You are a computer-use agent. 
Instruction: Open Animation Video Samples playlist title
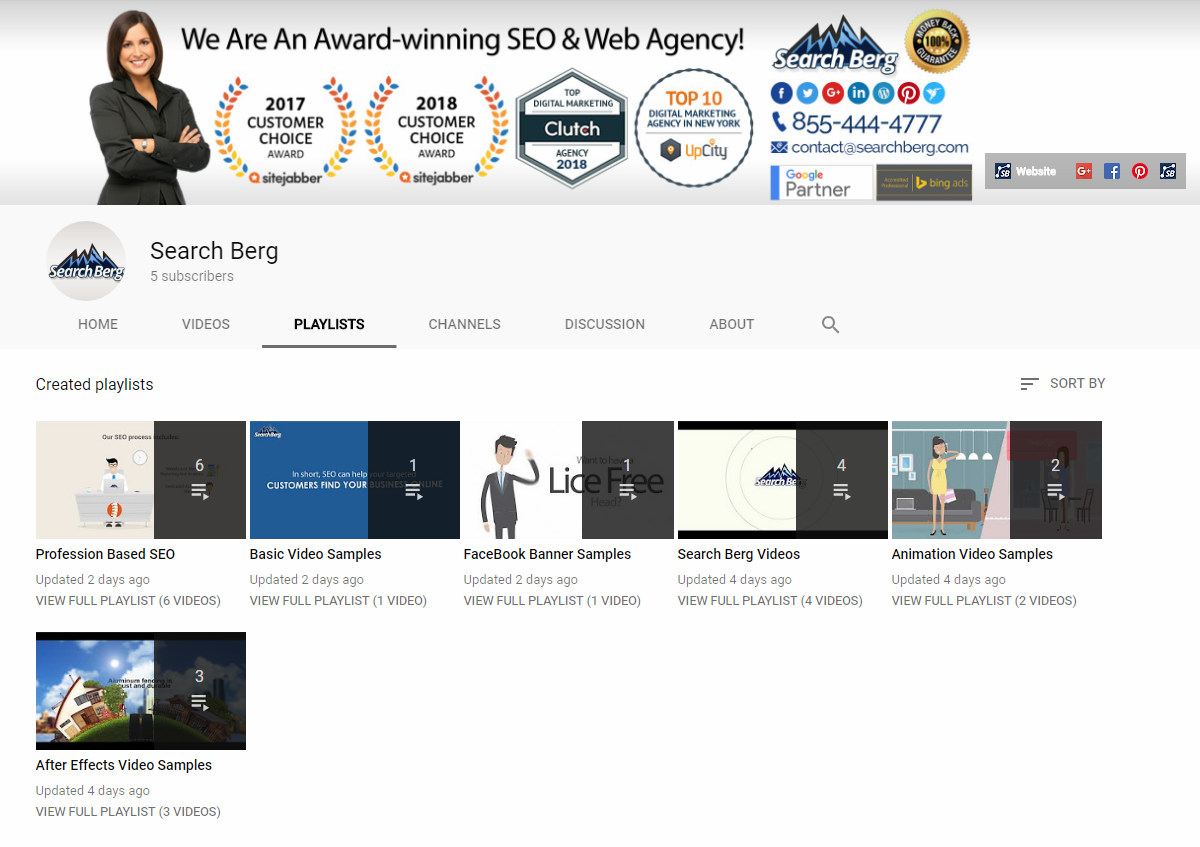coord(972,554)
